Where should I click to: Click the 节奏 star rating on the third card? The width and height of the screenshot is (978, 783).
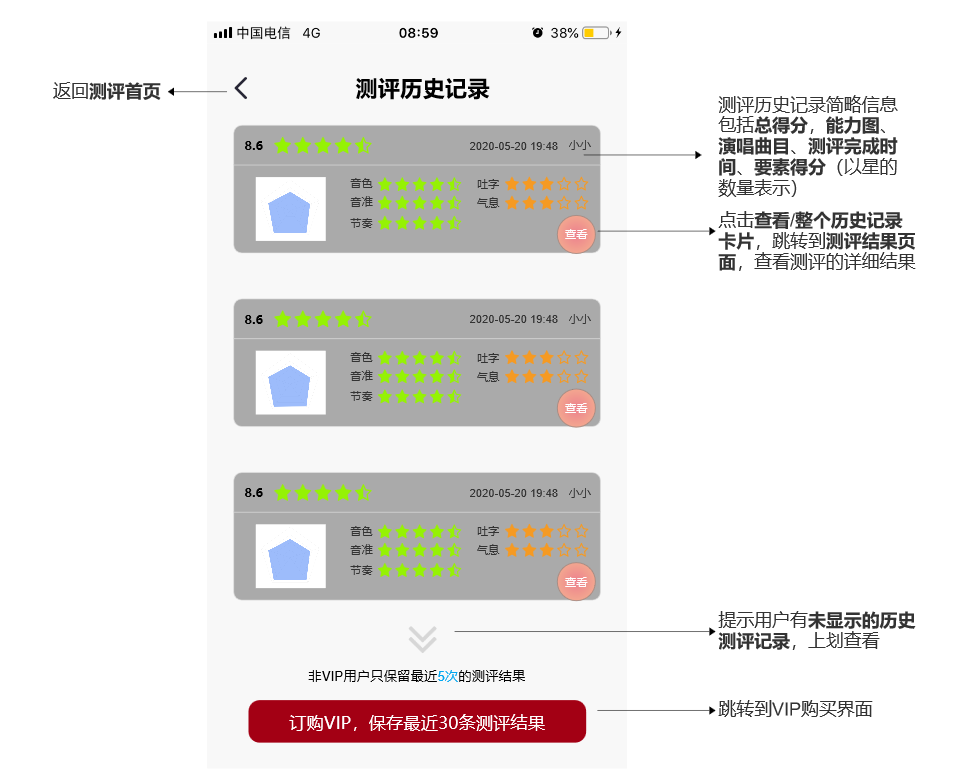(x=420, y=570)
